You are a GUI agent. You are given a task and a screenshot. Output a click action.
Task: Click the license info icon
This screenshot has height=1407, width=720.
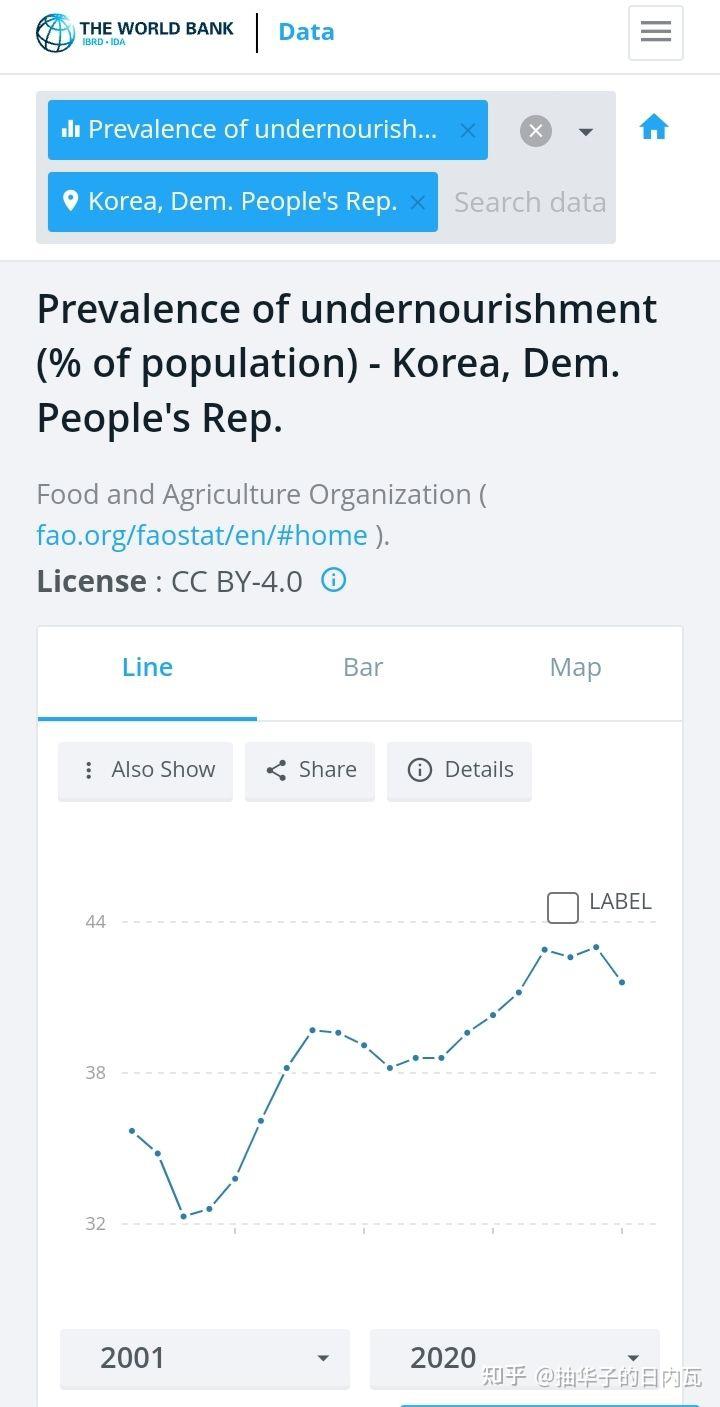click(333, 580)
